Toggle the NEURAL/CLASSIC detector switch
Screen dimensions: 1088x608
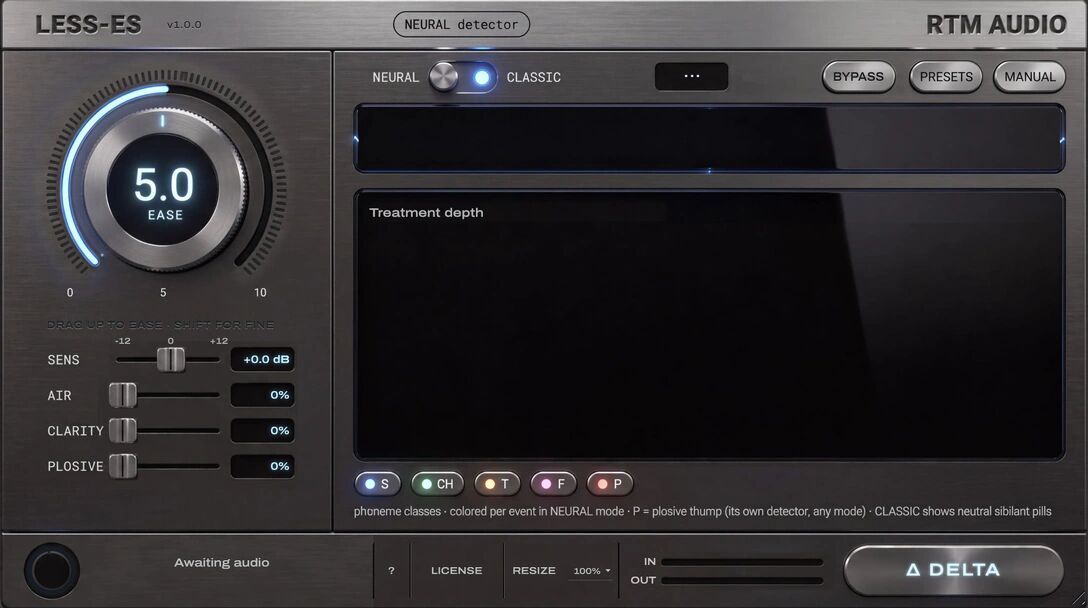pos(463,77)
